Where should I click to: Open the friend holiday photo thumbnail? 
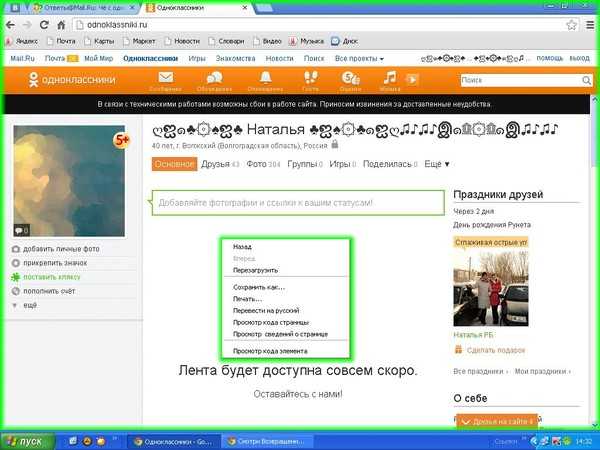491,289
